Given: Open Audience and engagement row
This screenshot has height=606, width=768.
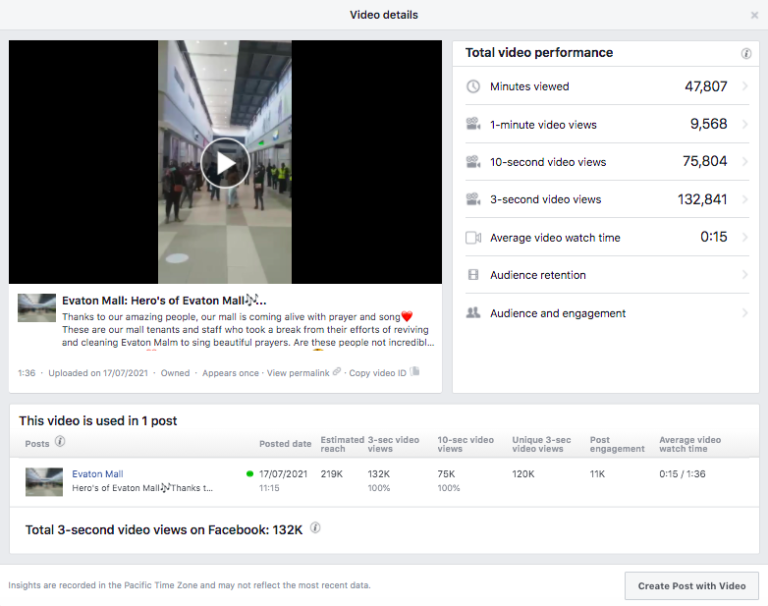Looking at the screenshot, I should tap(607, 313).
